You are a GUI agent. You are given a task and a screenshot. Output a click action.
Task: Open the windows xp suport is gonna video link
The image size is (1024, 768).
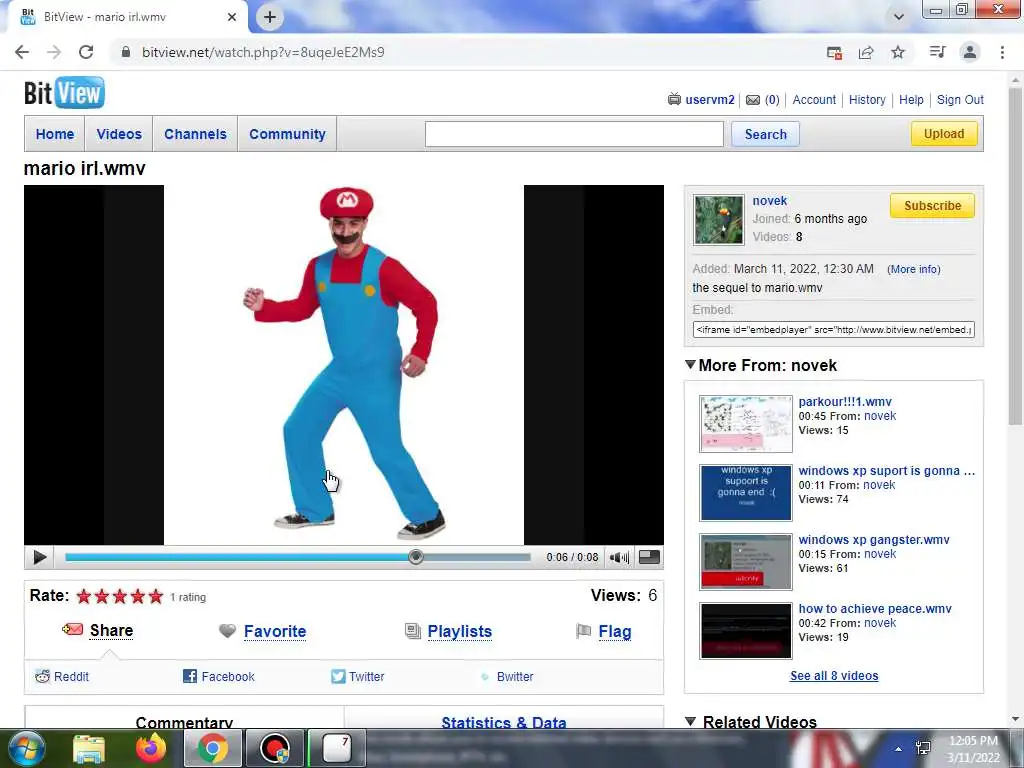pyautogui.click(x=886, y=471)
